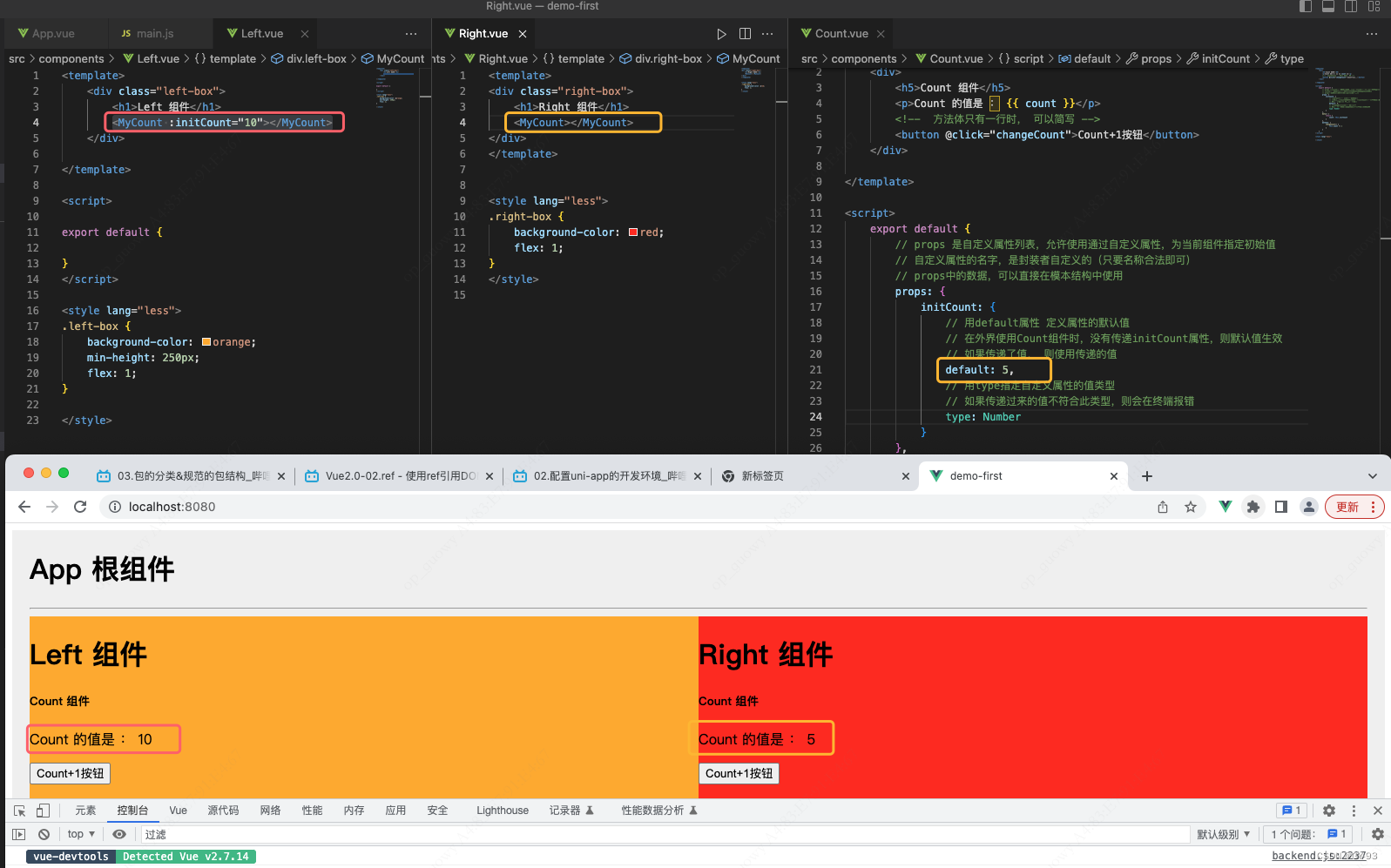This screenshot has width=1391, height=868.
Task: Click Count+1按钮 in the Left component
Action: point(71,773)
